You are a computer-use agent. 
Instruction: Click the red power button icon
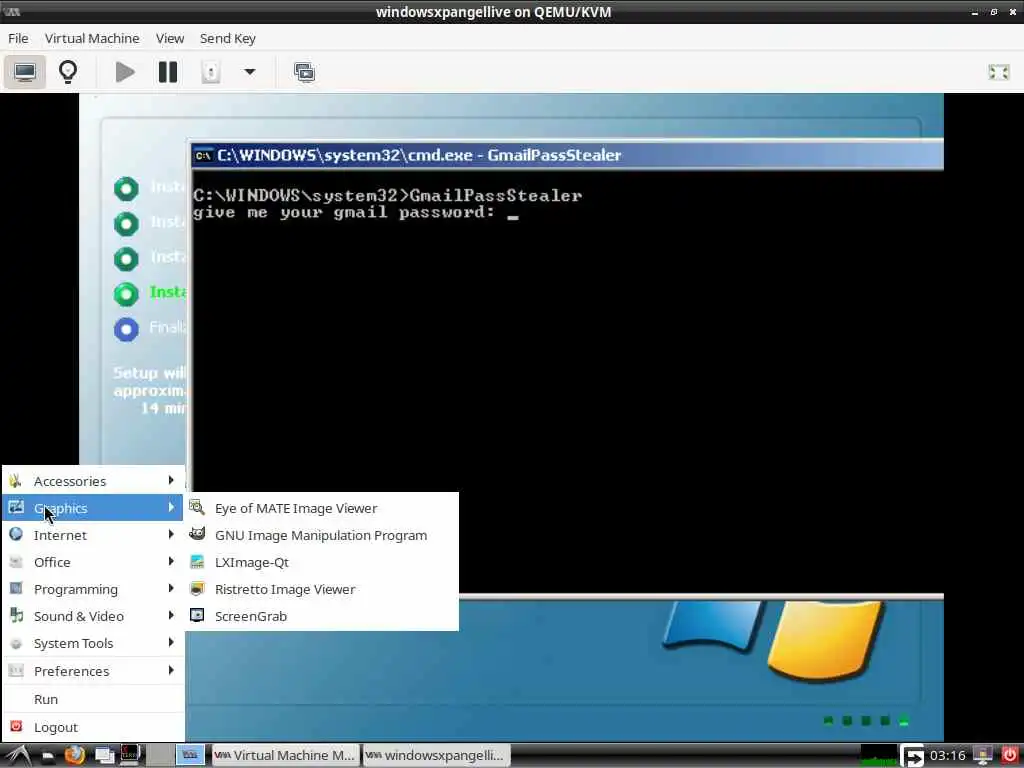(x=1009, y=756)
